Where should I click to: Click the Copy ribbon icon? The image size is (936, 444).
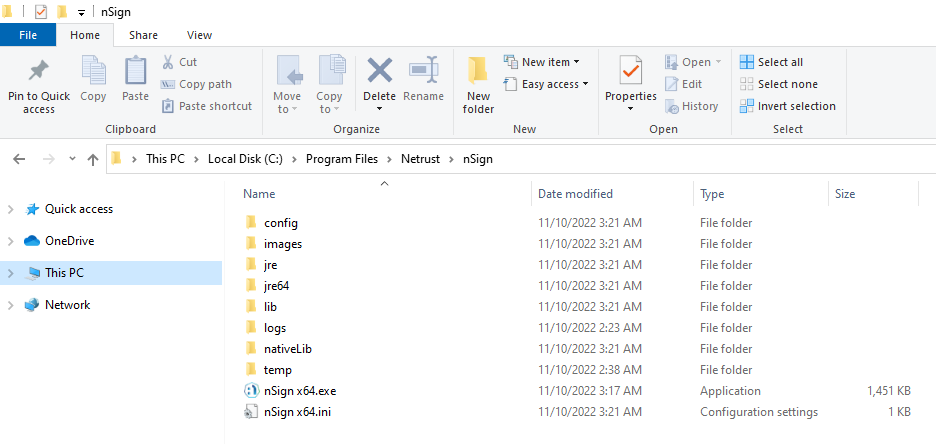click(x=93, y=71)
